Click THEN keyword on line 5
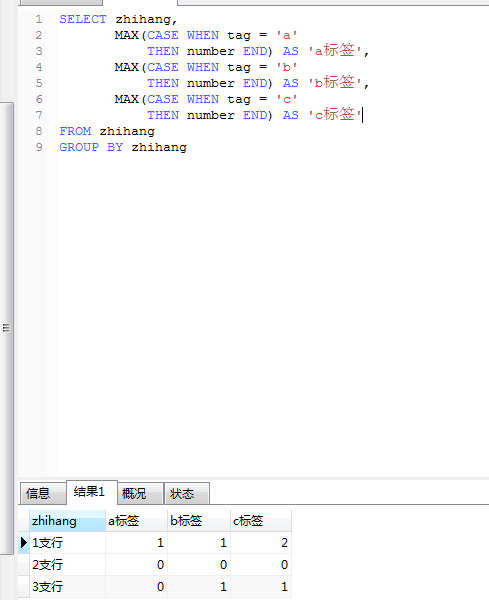The image size is (489, 600). click(x=163, y=83)
